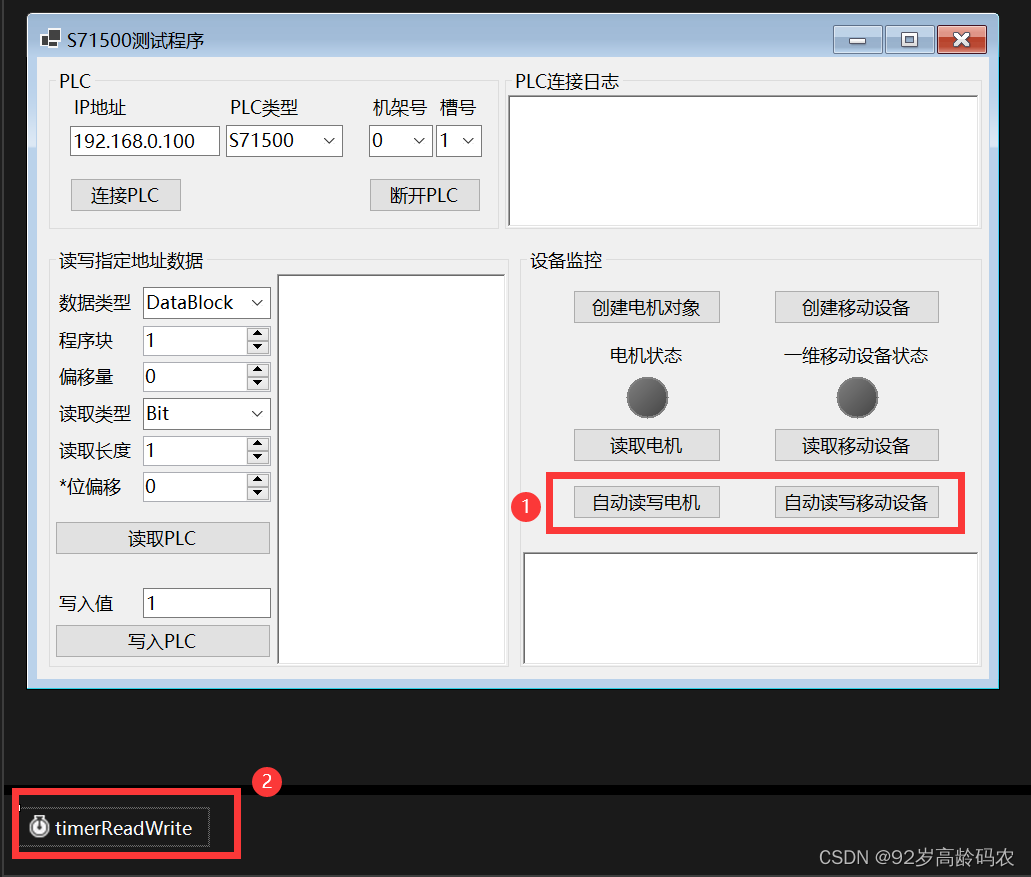Click the read results list box
Viewport: 1031px width, 877px height.
[x=391, y=469]
